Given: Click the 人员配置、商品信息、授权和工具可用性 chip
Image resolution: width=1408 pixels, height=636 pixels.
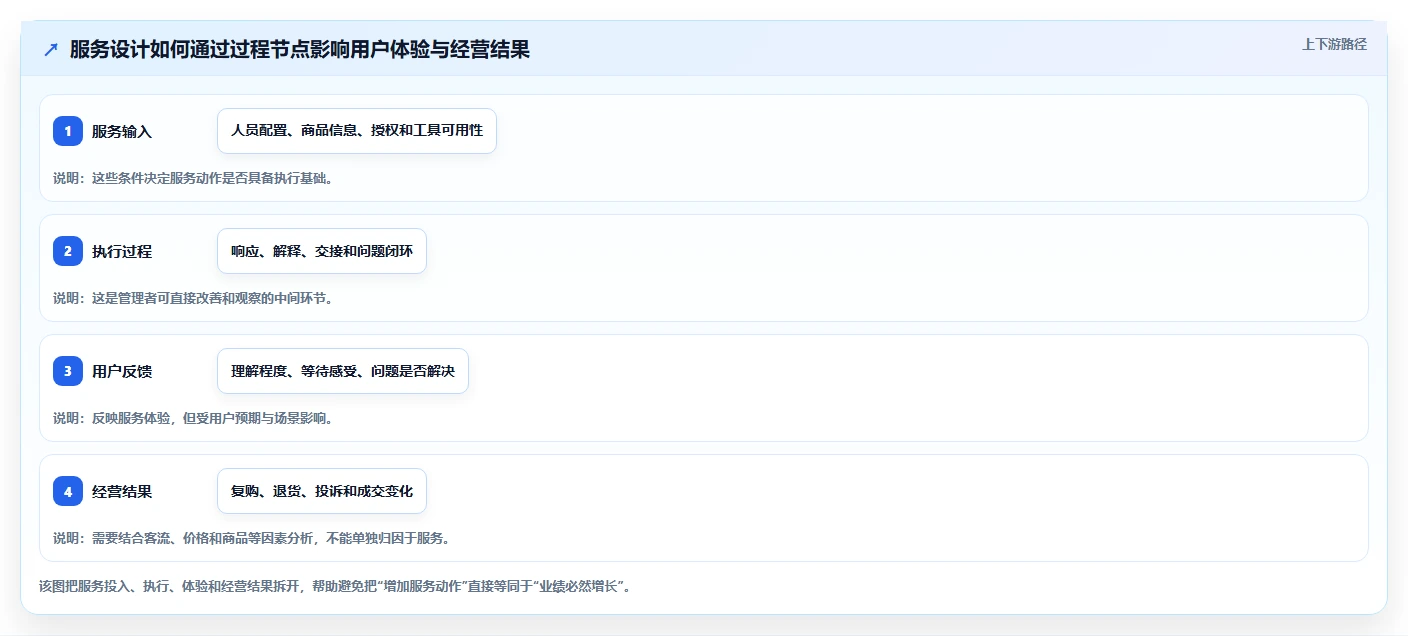Looking at the screenshot, I should point(357,131).
